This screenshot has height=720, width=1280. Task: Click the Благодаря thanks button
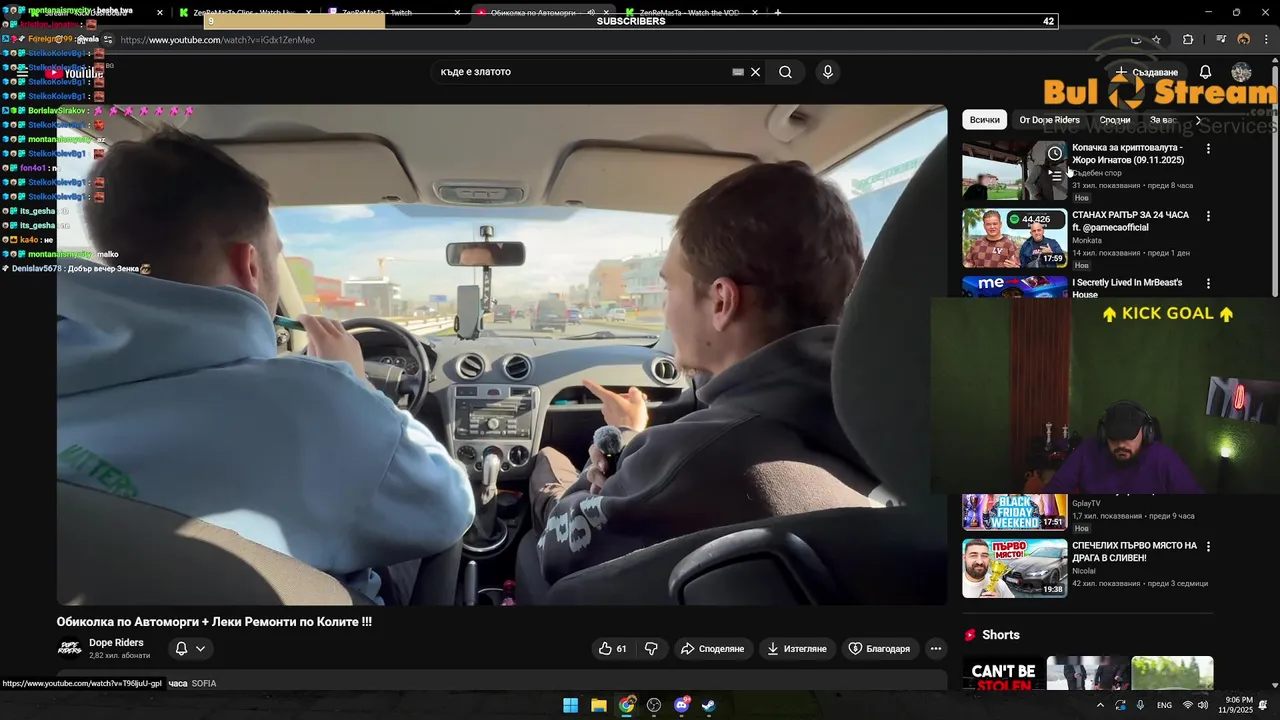pos(880,649)
